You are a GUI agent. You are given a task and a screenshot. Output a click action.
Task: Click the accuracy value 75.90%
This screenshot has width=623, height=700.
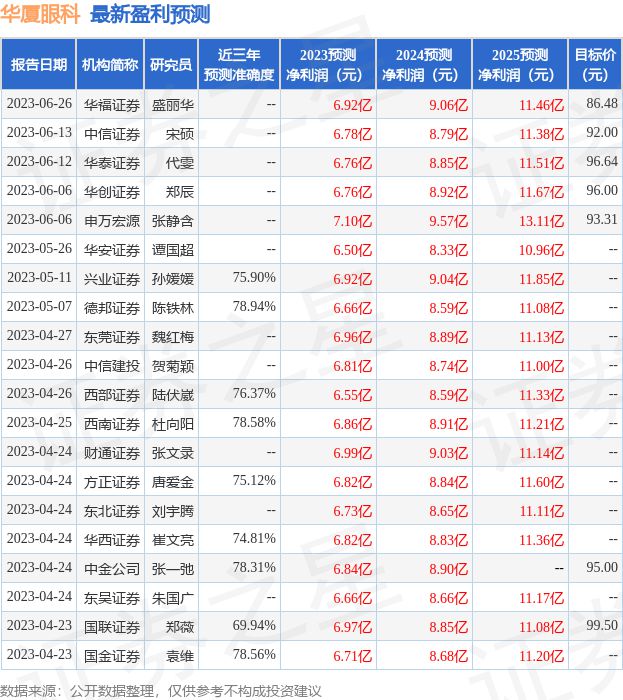click(254, 277)
